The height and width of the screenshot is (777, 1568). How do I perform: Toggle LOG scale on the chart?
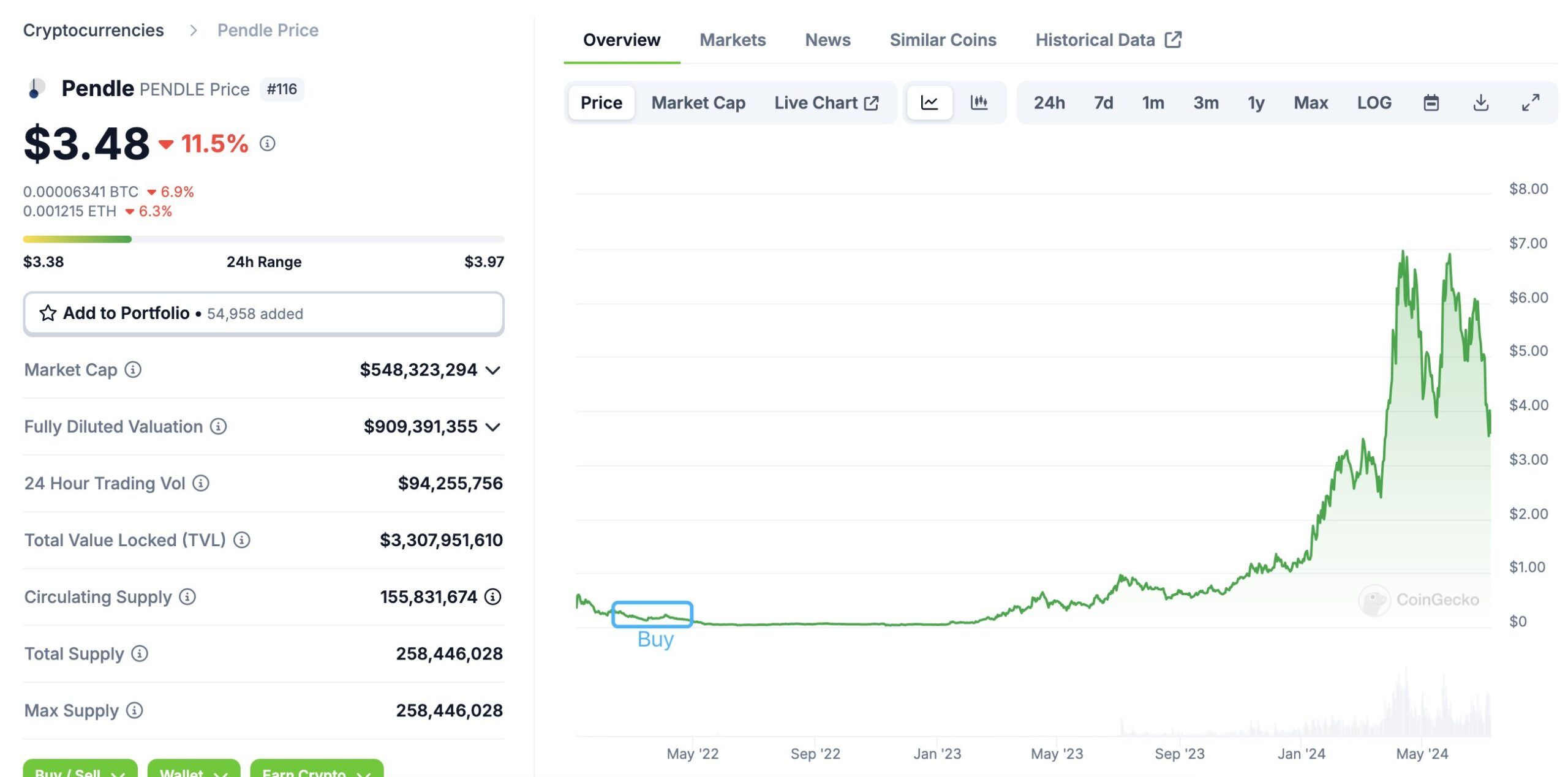coord(1374,103)
